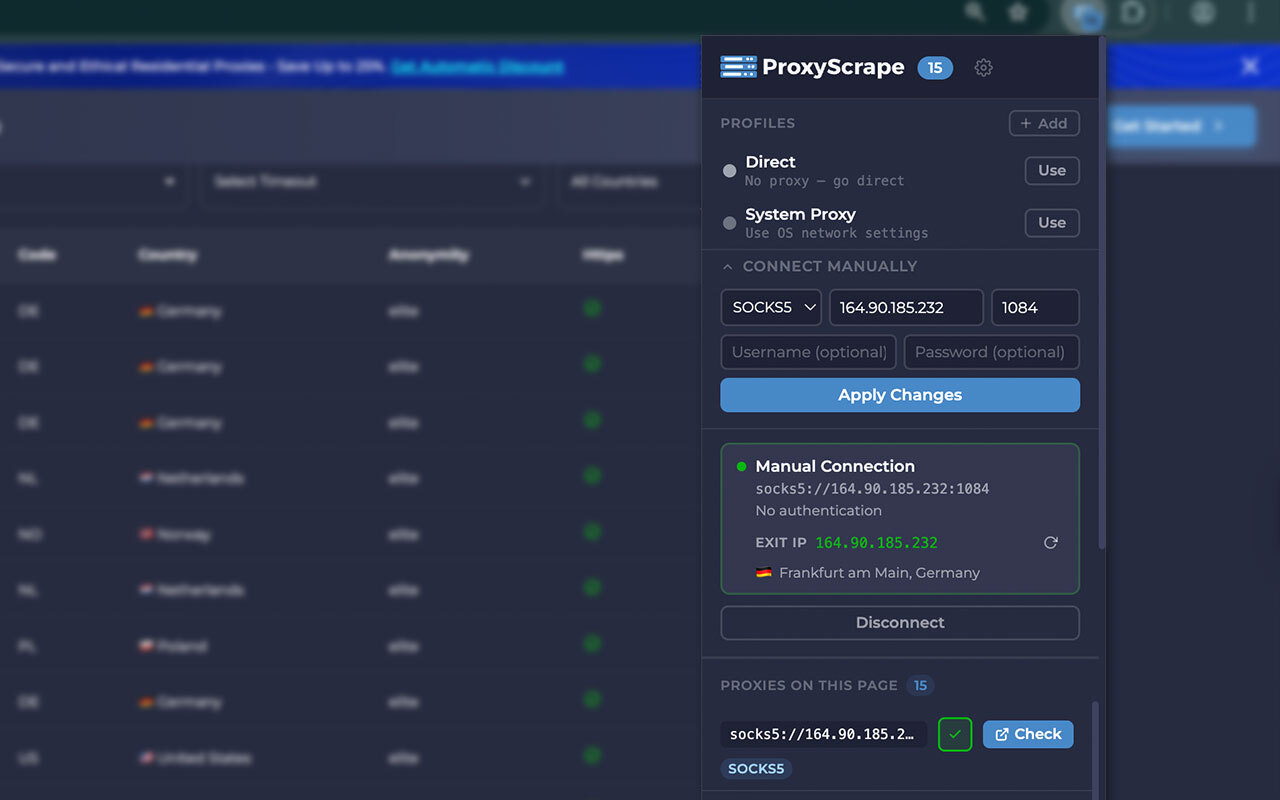1280x800 pixels.
Task: Select the Direct profile radio dot
Action: pyautogui.click(x=729, y=171)
